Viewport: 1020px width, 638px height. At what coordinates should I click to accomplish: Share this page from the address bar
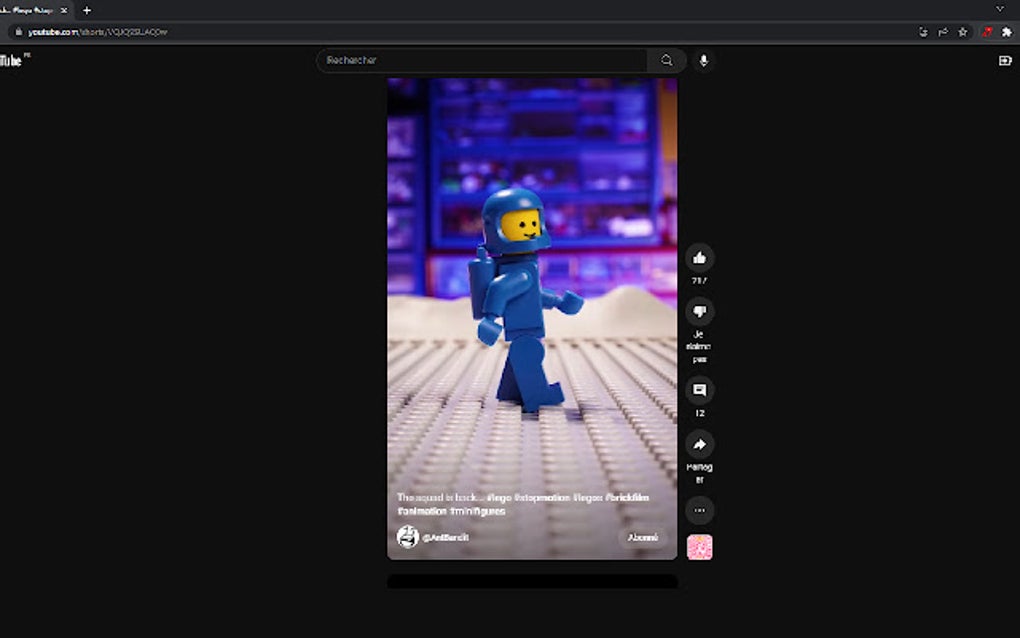[943, 32]
